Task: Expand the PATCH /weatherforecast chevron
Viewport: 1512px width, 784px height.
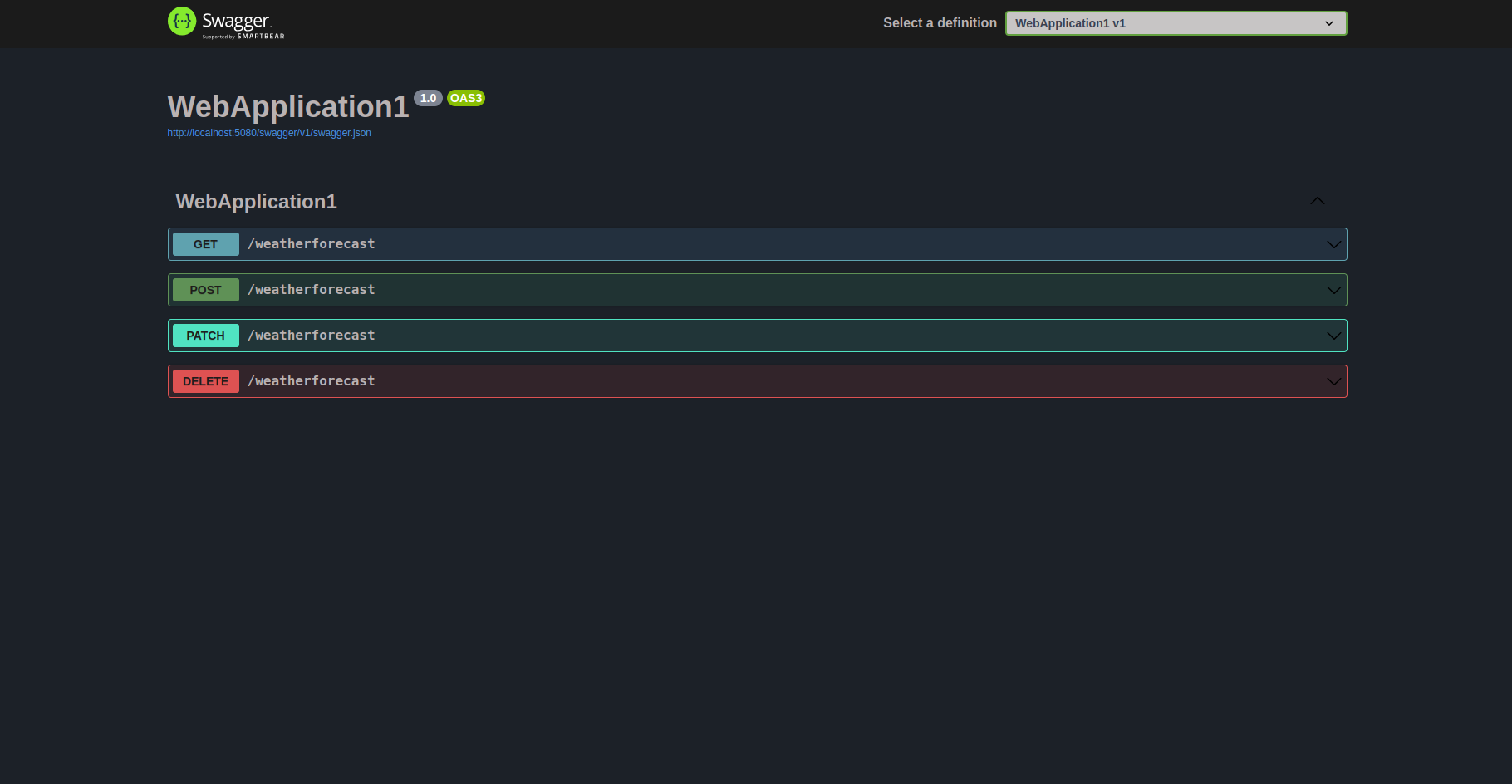Action: (x=1333, y=336)
